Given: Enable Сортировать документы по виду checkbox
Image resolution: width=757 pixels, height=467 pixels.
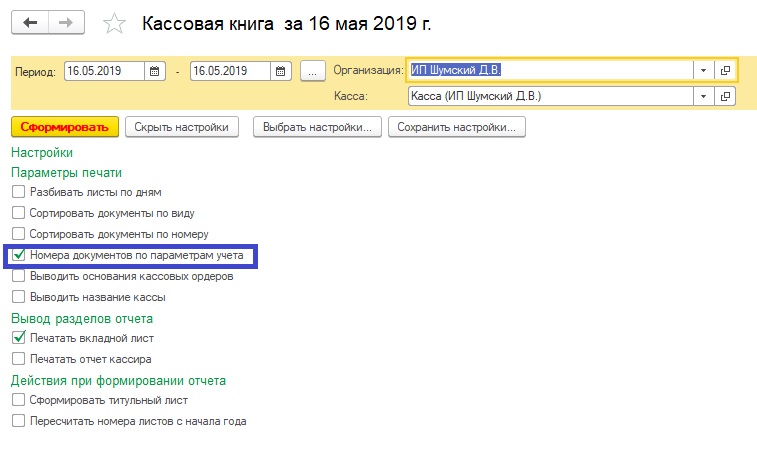Looking at the screenshot, I should [18, 212].
